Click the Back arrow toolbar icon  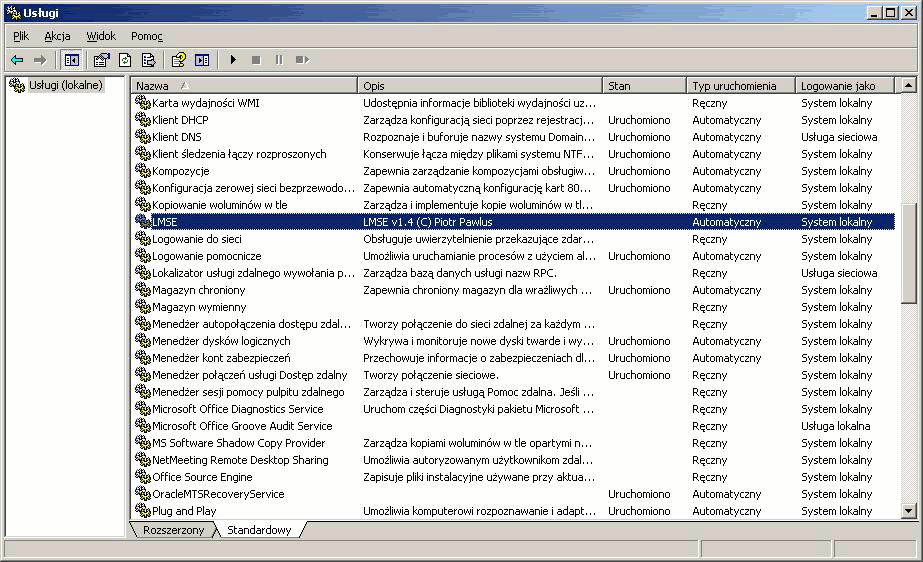point(17,60)
